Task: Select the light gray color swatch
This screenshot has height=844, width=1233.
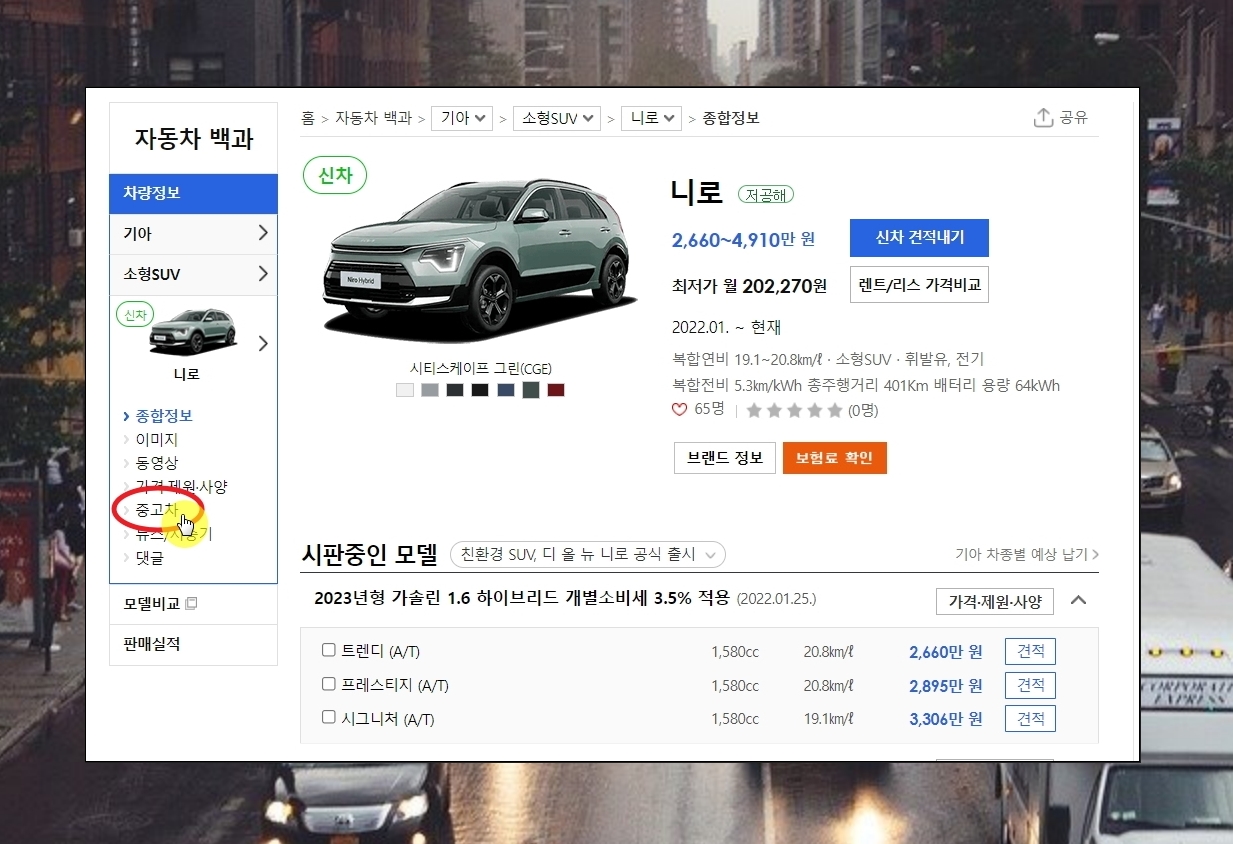Action: coord(430,390)
